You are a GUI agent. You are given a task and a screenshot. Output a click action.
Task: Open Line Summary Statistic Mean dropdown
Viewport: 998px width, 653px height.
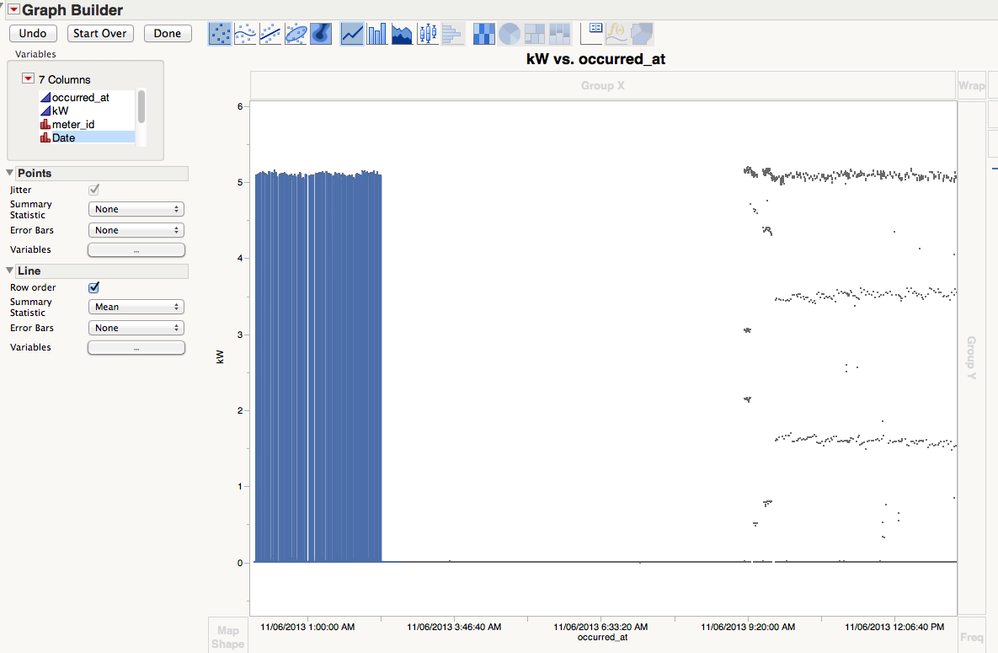point(136,307)
